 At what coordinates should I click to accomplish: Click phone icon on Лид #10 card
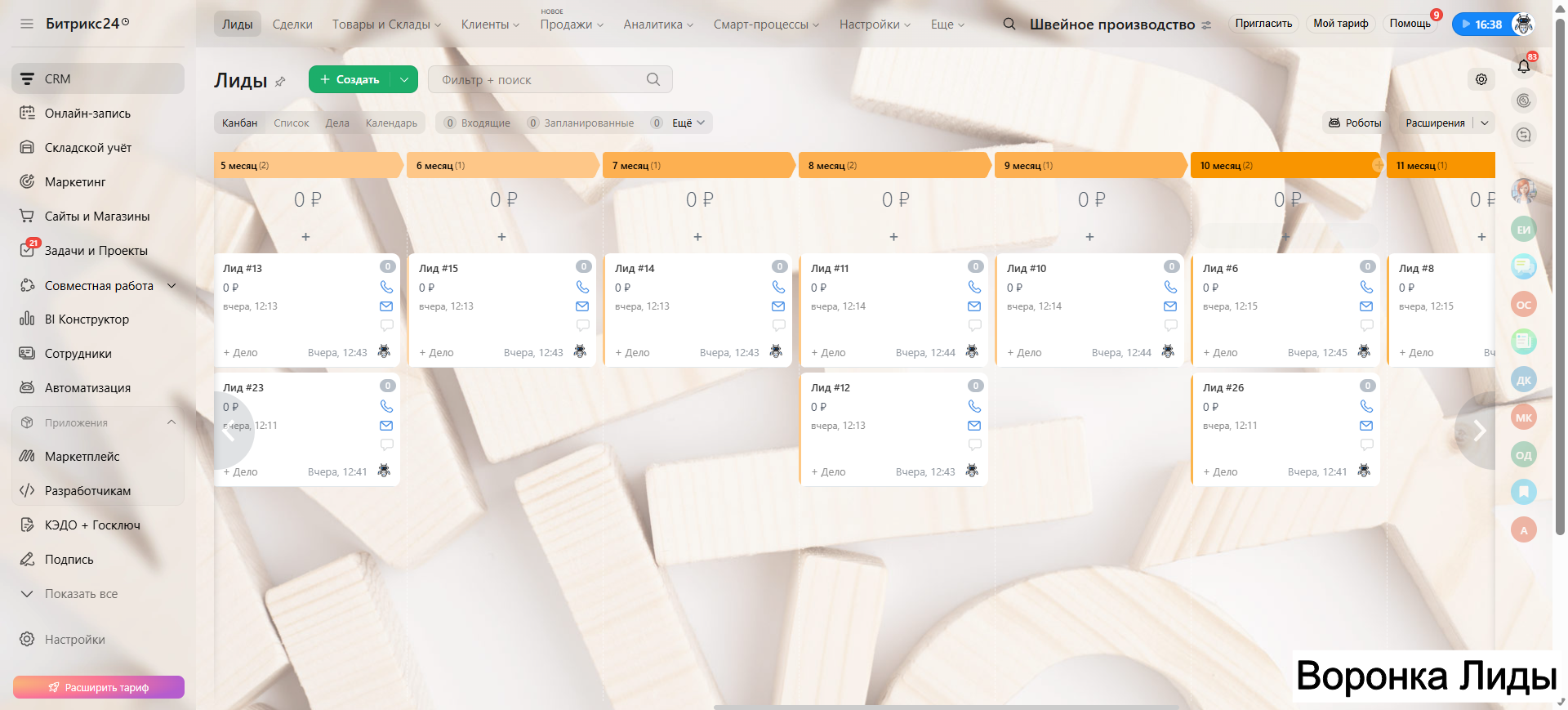coord(1170,287)
